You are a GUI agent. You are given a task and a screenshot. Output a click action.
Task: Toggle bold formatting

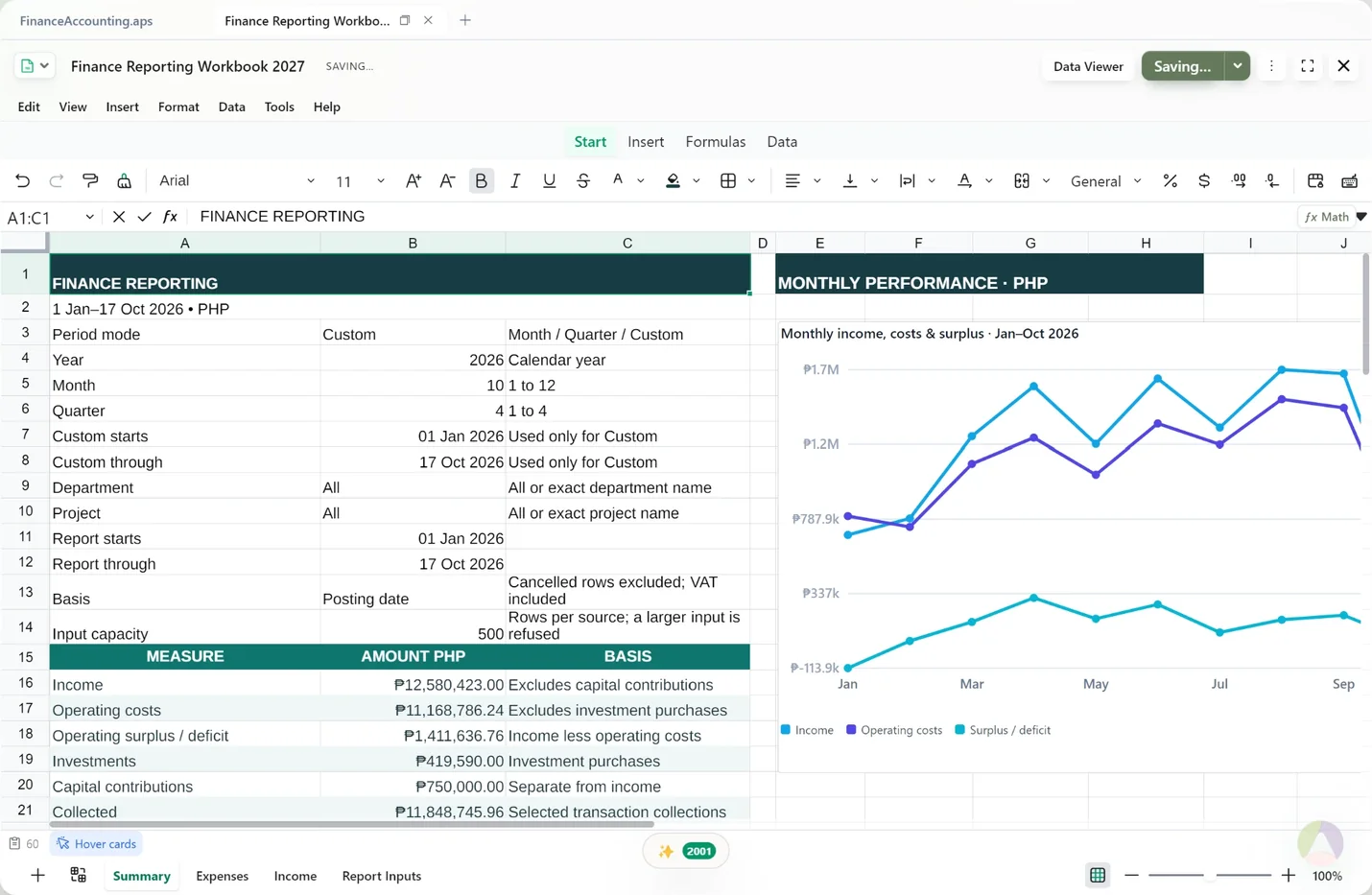pyautogui.click(x=482, y=180)
